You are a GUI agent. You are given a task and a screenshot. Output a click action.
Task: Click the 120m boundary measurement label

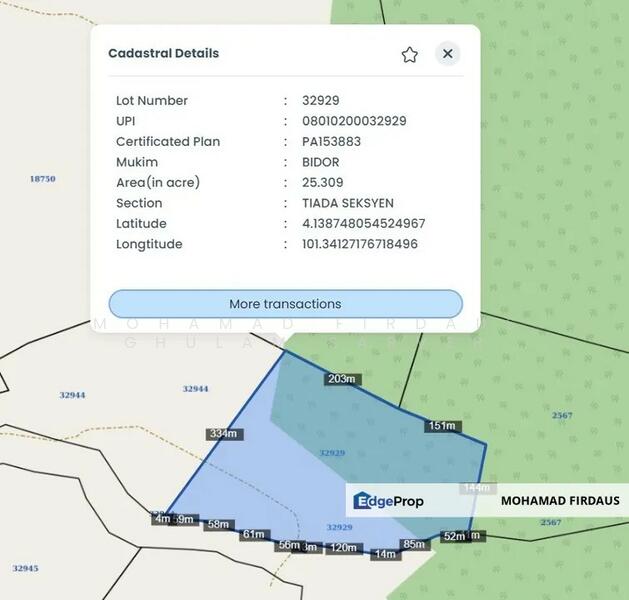coord(343,548)
